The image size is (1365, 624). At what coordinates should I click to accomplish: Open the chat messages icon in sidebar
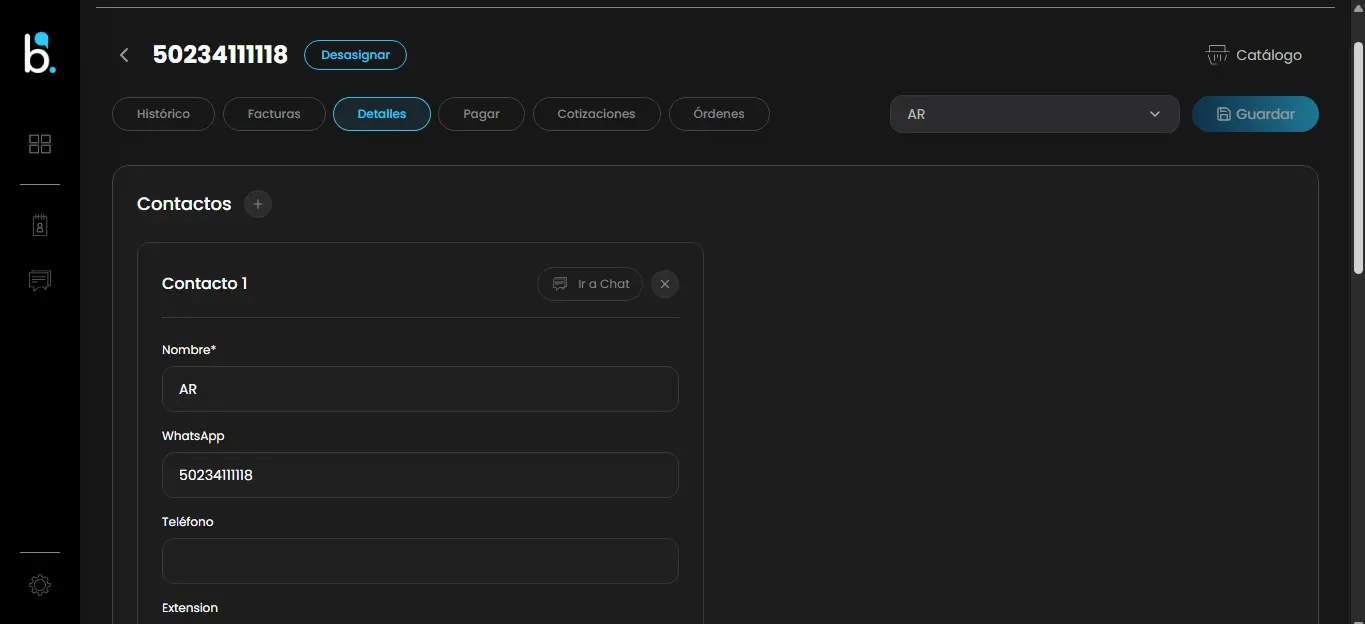[40, 280]
